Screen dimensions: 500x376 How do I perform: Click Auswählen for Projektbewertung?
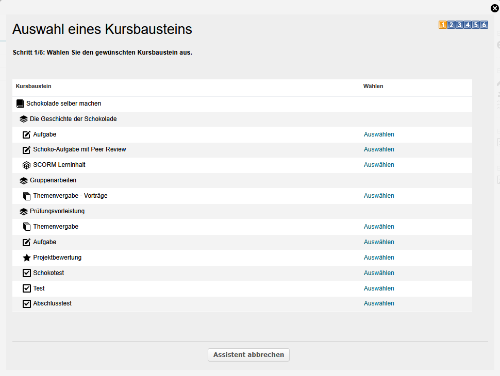379,258
